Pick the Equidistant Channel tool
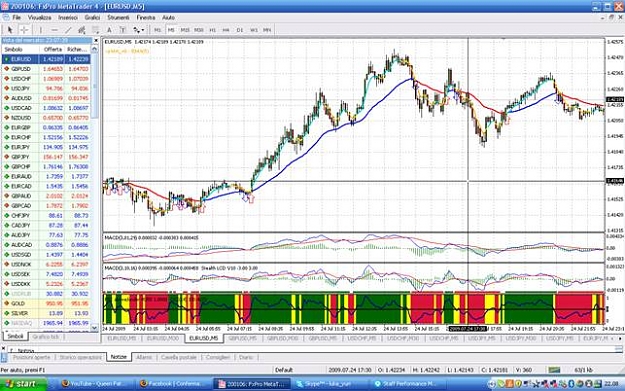This screenshot has width=625, height=391. [x=82, y=30]
